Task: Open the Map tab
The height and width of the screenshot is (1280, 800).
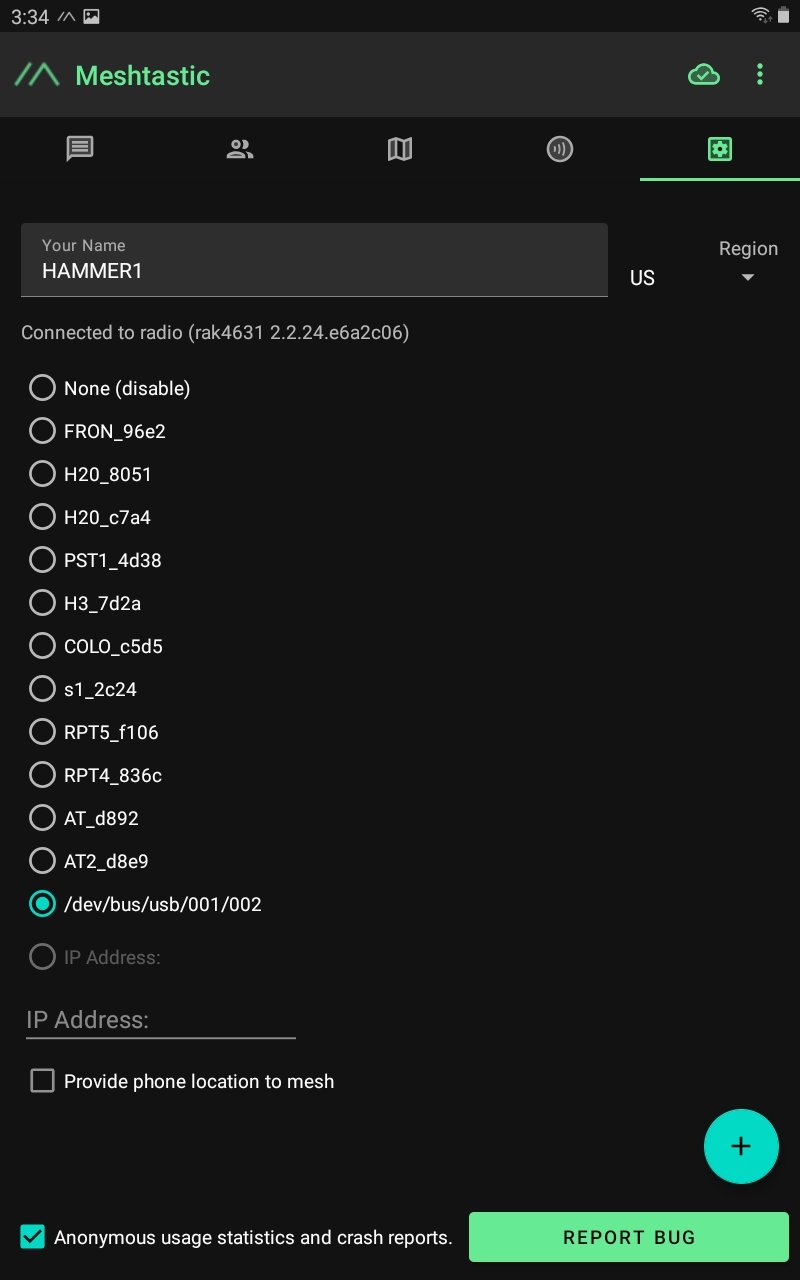Action: [400, 149]
